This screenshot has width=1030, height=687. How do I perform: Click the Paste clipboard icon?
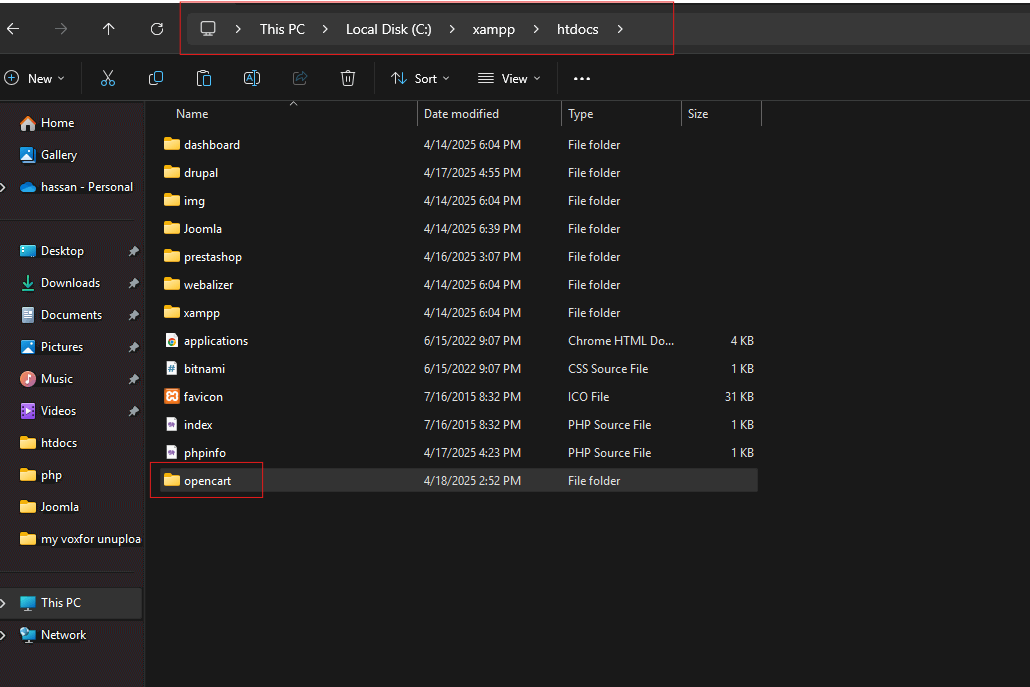click(204, 78)
